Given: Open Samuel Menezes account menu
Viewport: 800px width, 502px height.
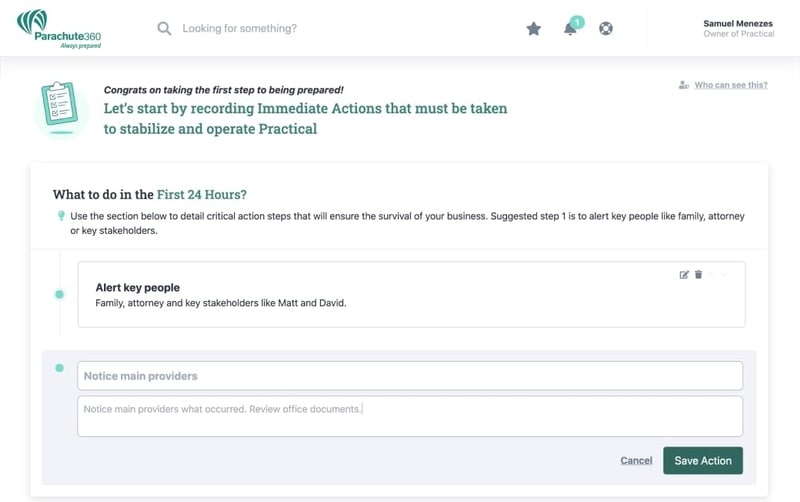Looking at the screenshot, I should point(738,28).
